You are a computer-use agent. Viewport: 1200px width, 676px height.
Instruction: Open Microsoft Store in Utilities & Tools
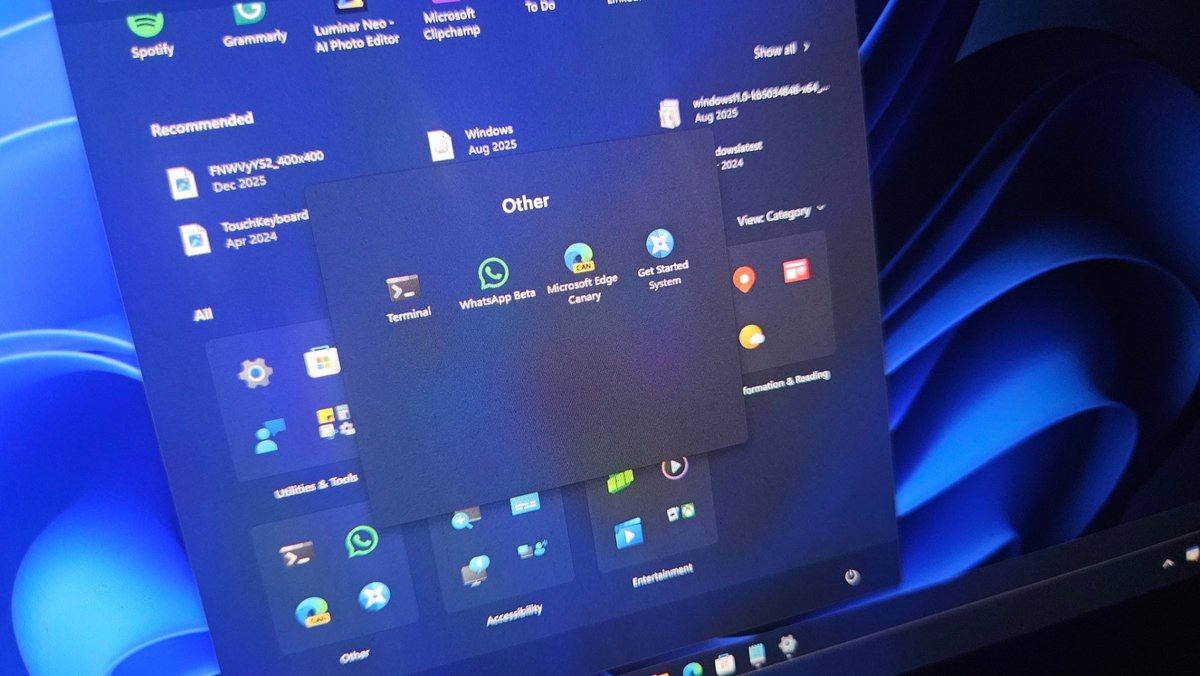tap(322, 362)
